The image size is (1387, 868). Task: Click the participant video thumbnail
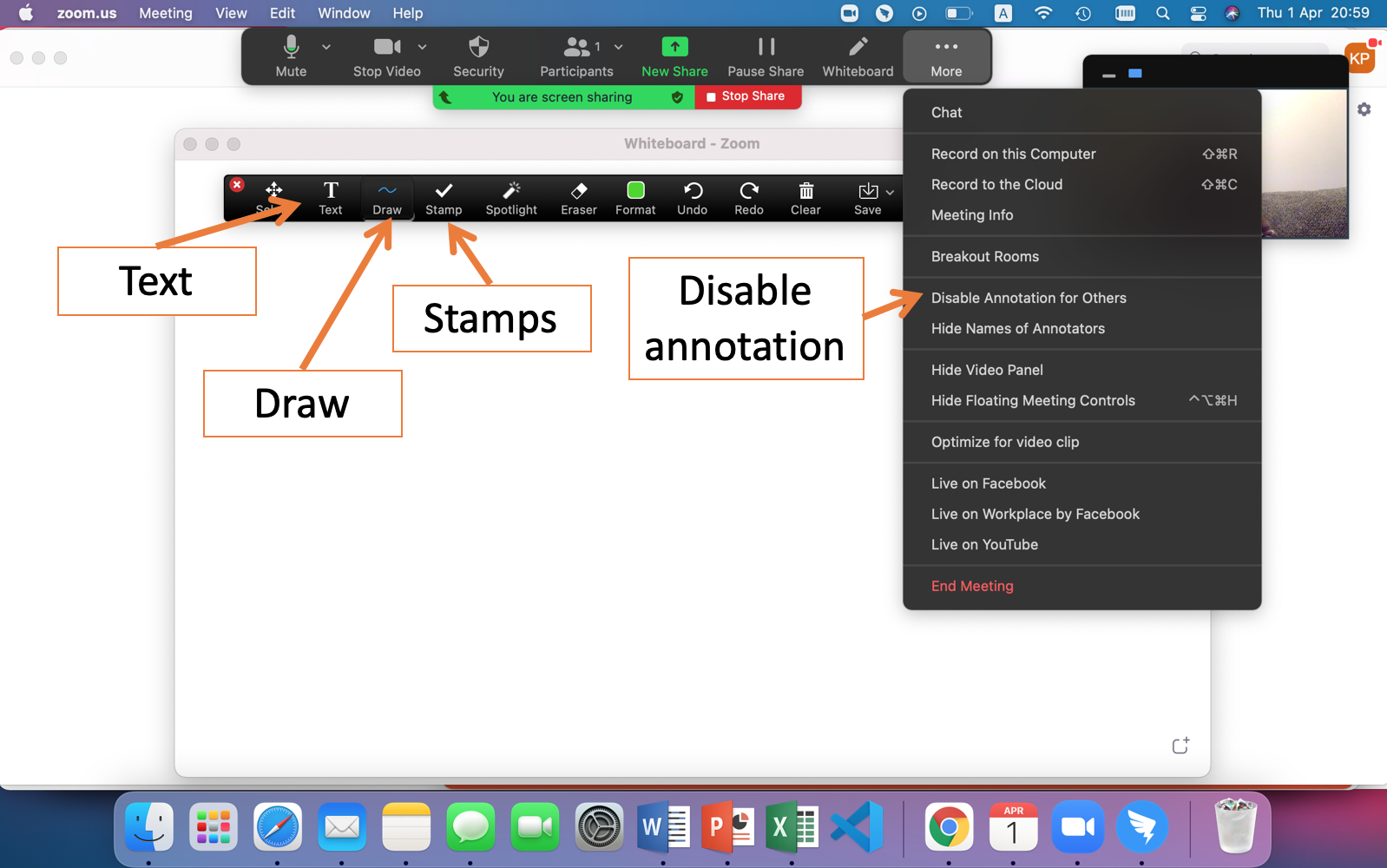(x=1305, y=163)
